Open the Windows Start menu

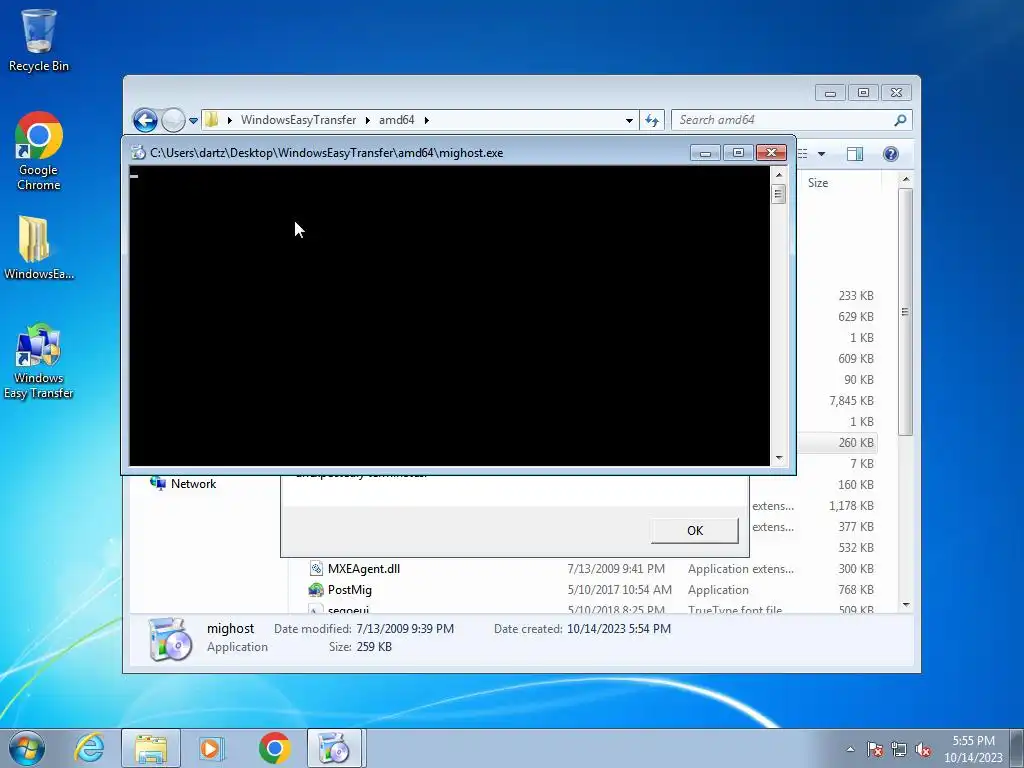(27, 748)
